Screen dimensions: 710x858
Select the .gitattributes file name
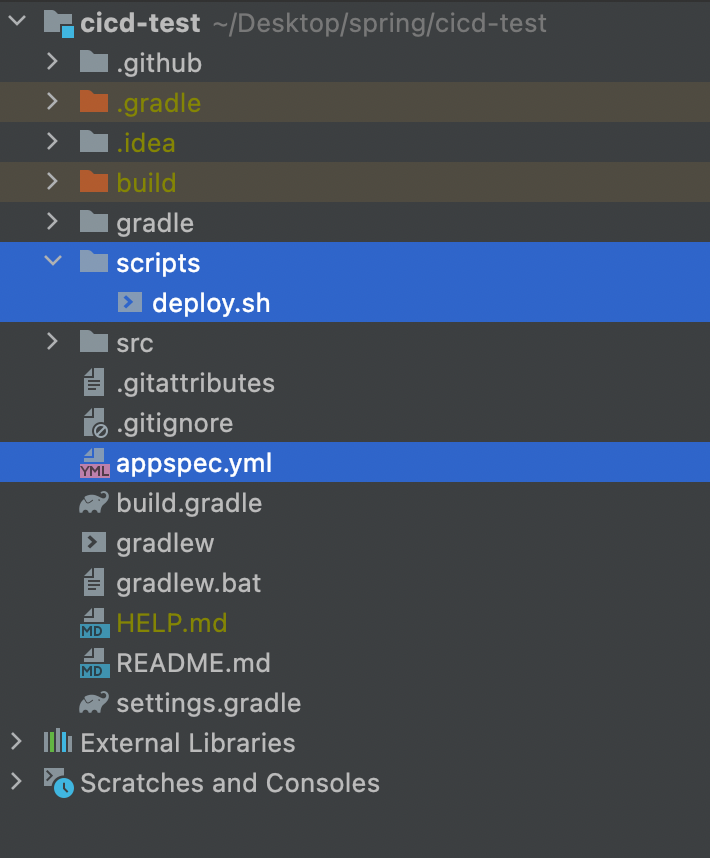195,383
